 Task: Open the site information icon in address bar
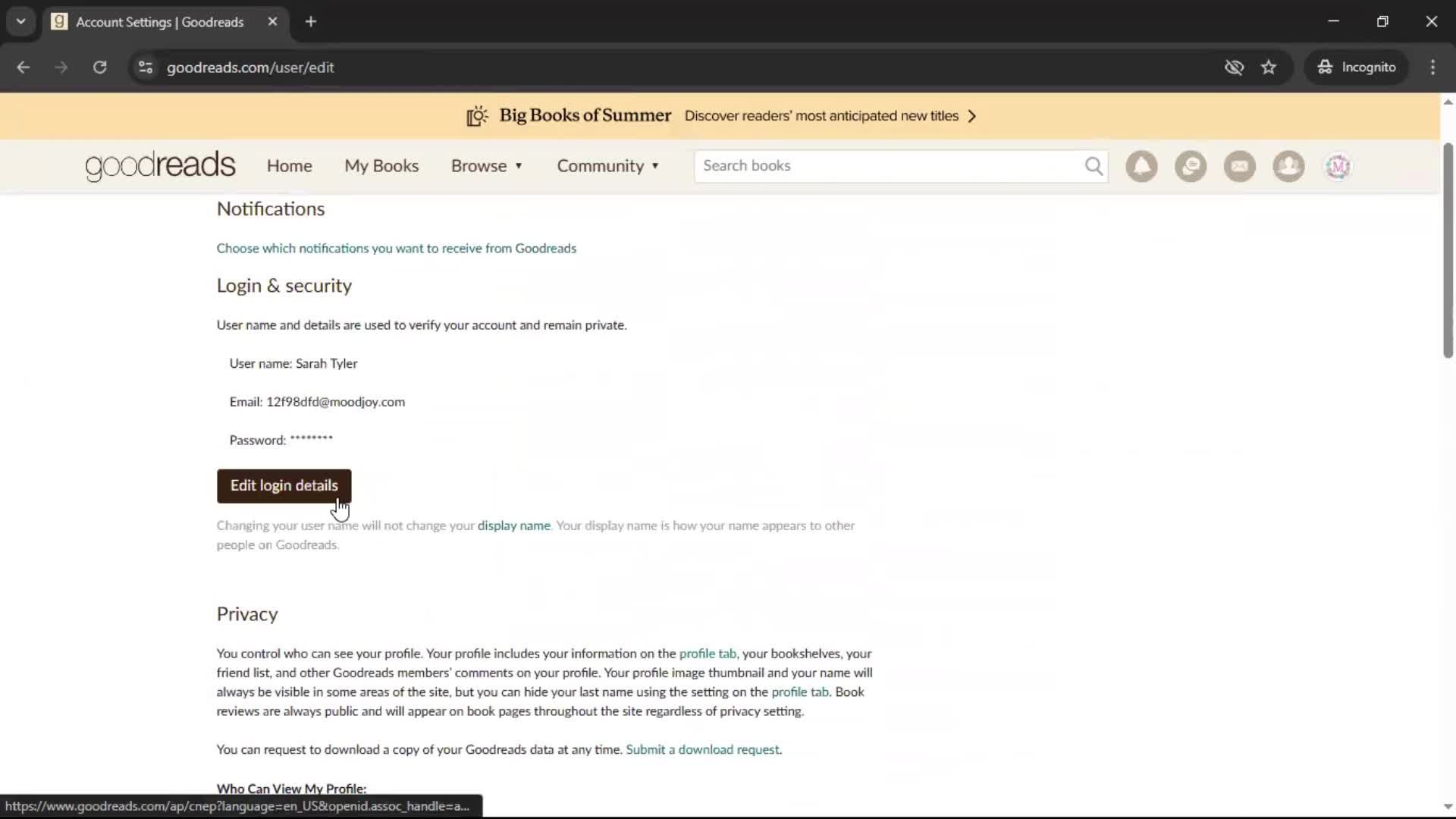click(x=146, y=67)
